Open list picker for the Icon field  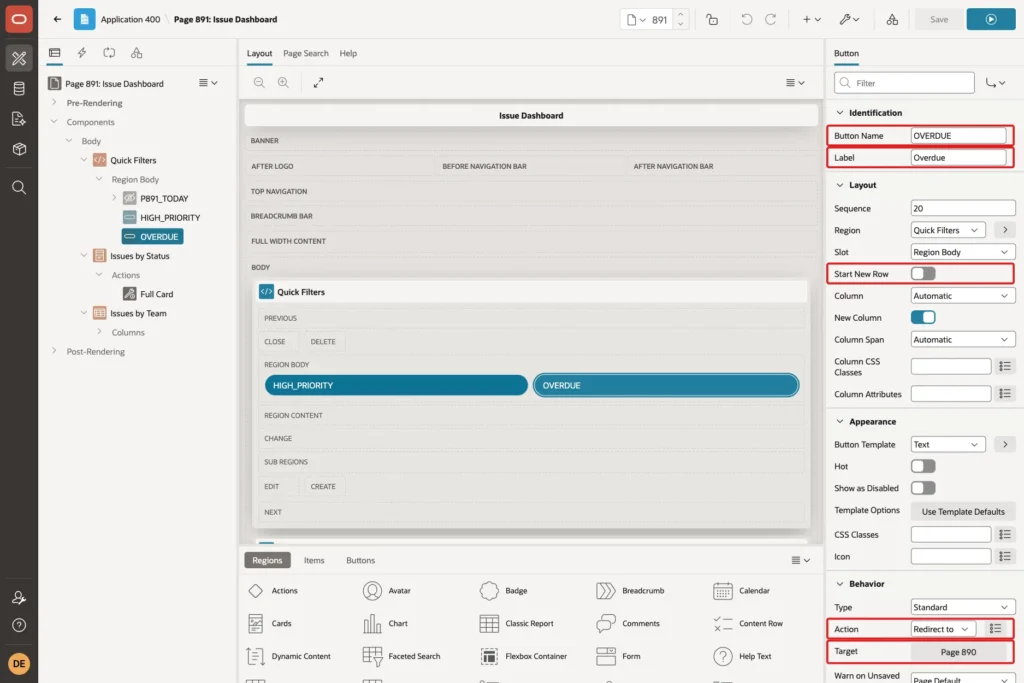click(1005, 556)
